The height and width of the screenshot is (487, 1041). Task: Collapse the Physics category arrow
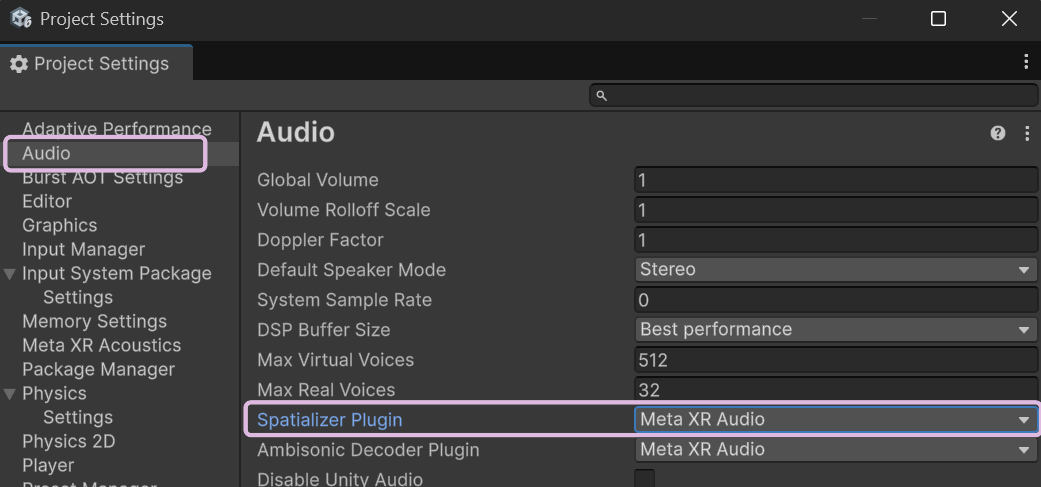tap(10, 394)
